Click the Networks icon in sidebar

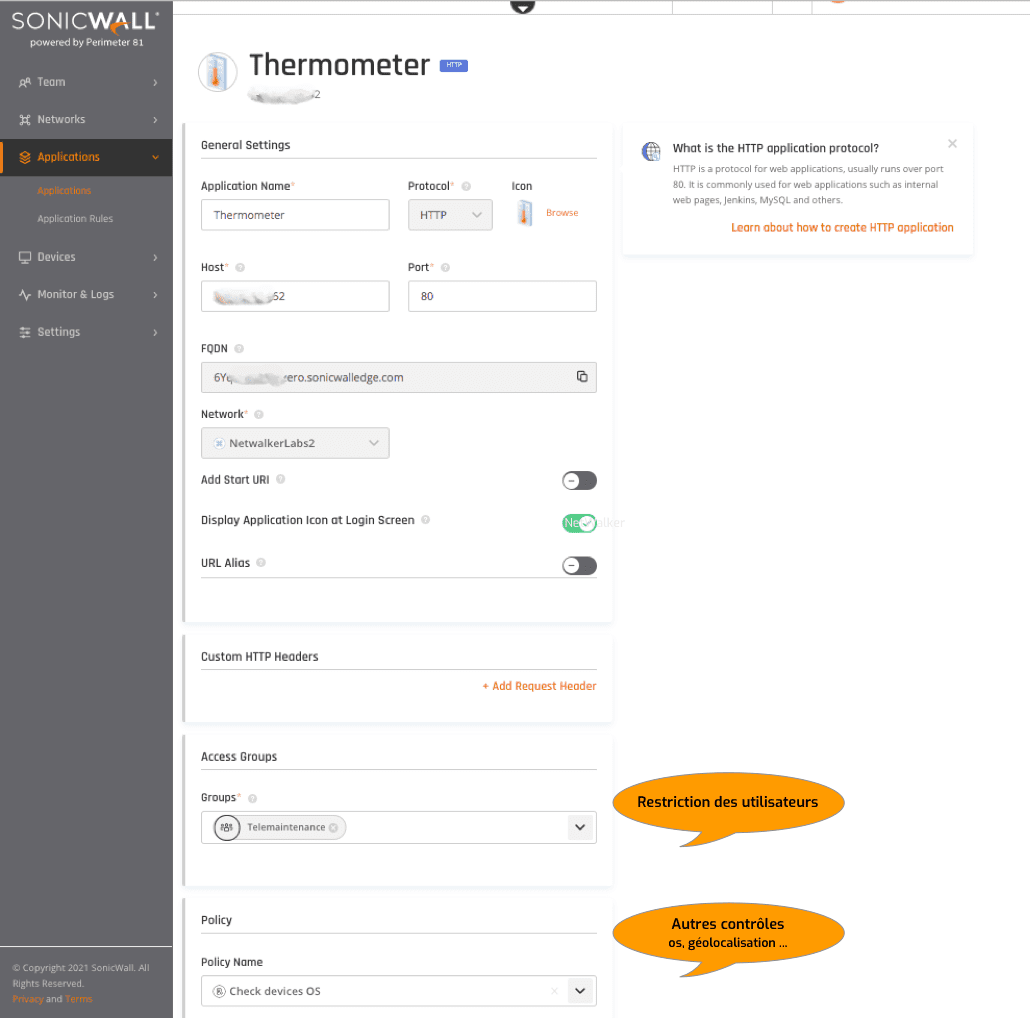25,120
